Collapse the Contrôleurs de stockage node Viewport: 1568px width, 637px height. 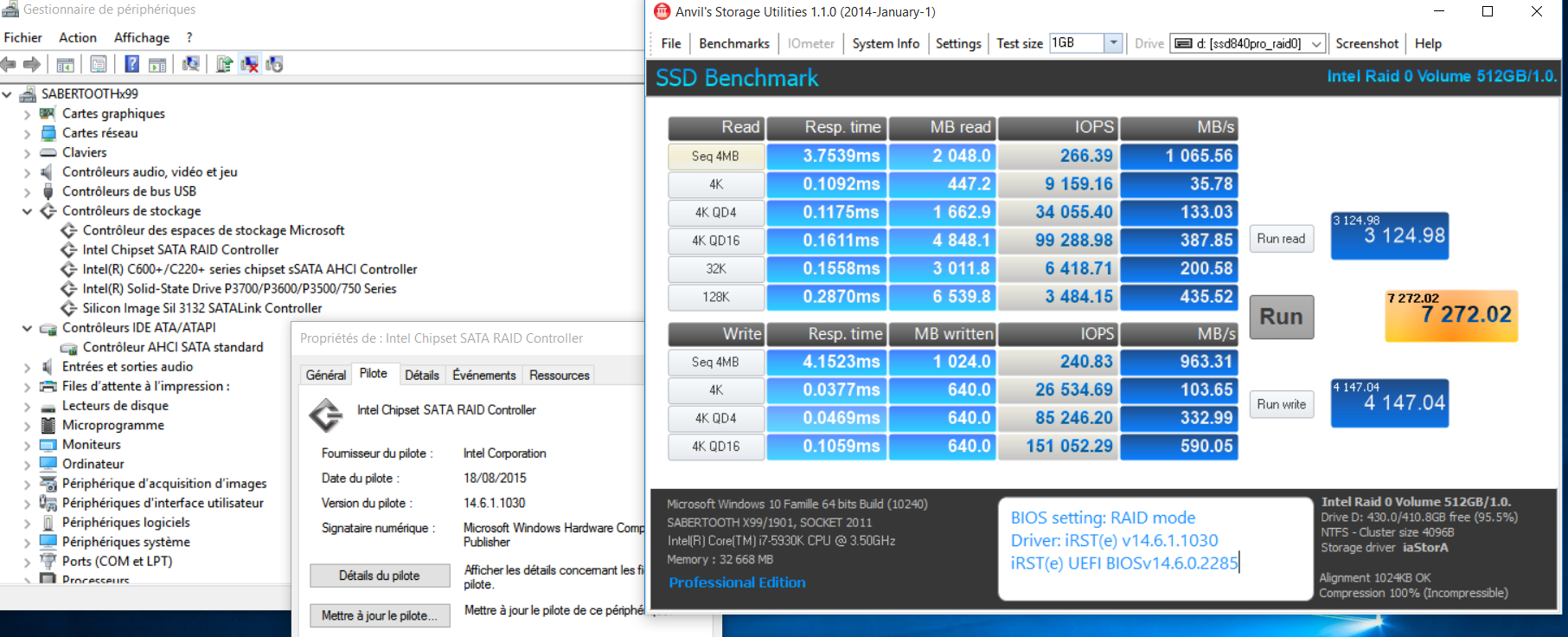27,210
